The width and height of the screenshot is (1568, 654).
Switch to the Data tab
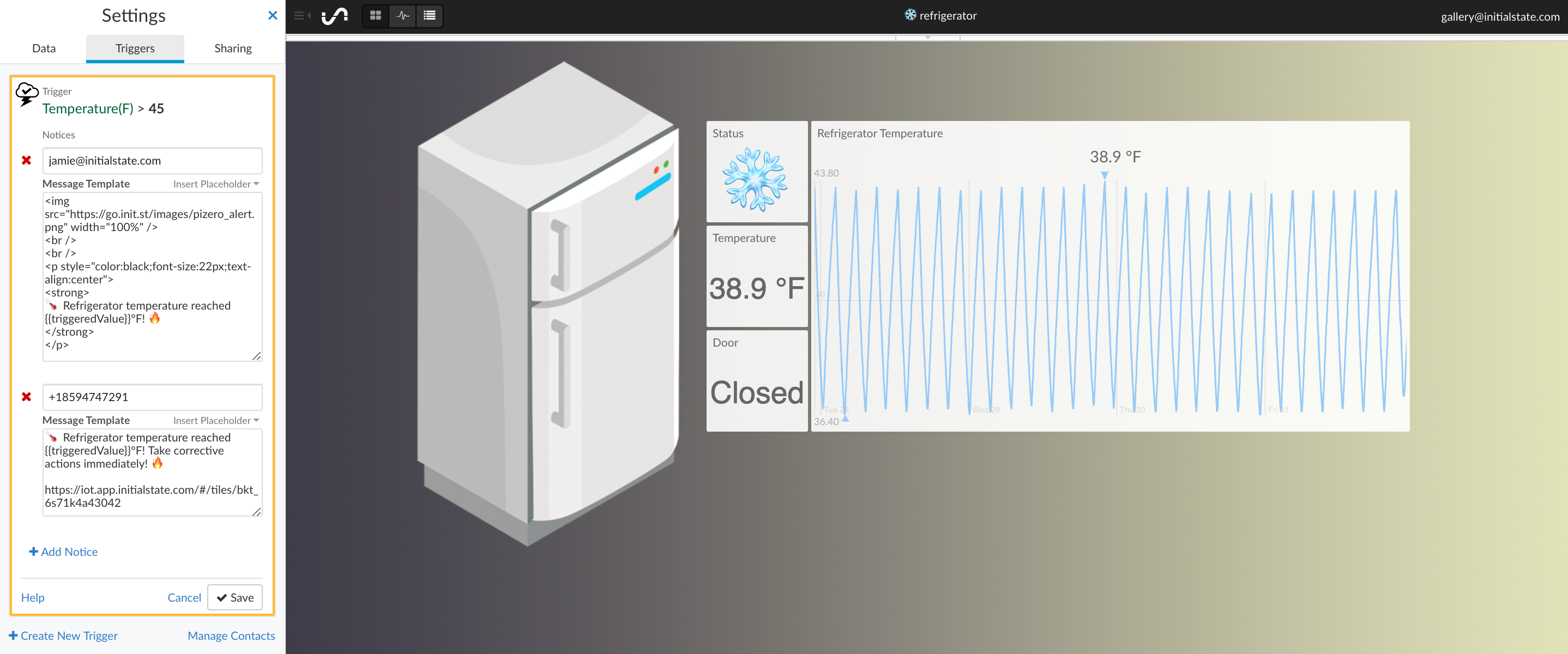43,48
